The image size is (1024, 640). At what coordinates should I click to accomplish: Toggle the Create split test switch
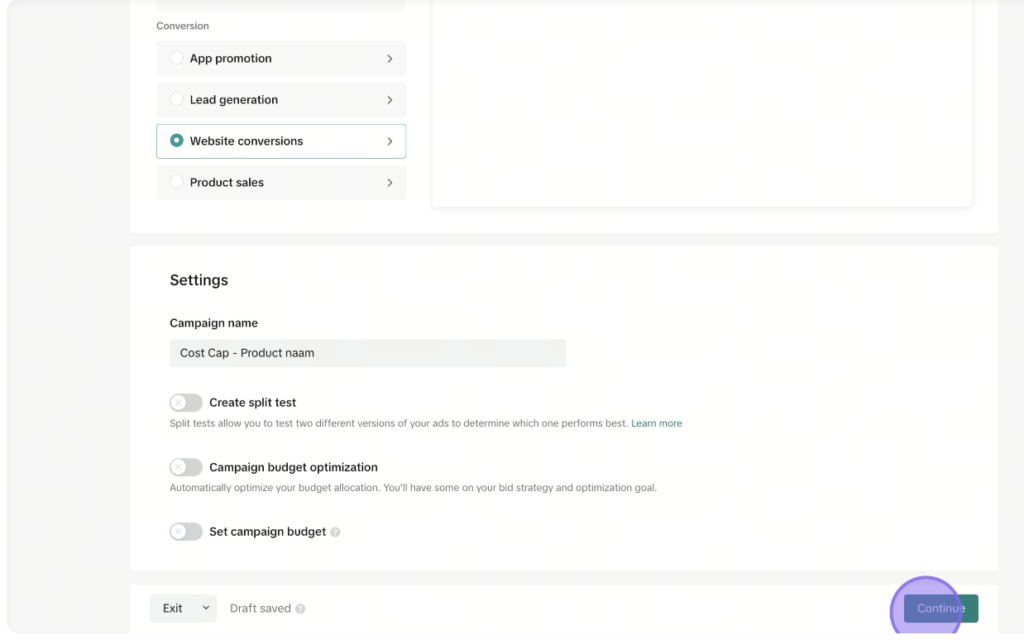[186, 403]
